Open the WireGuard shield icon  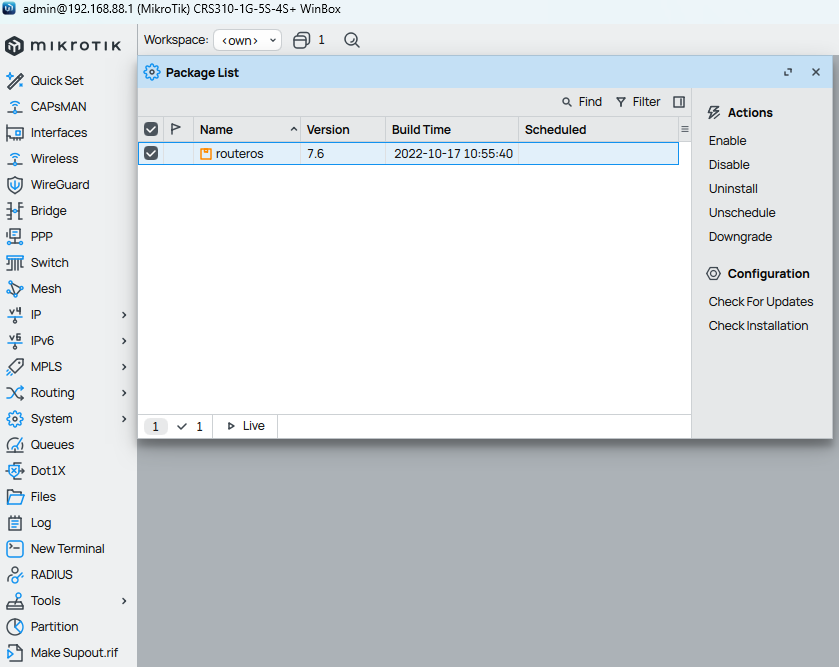14,185
